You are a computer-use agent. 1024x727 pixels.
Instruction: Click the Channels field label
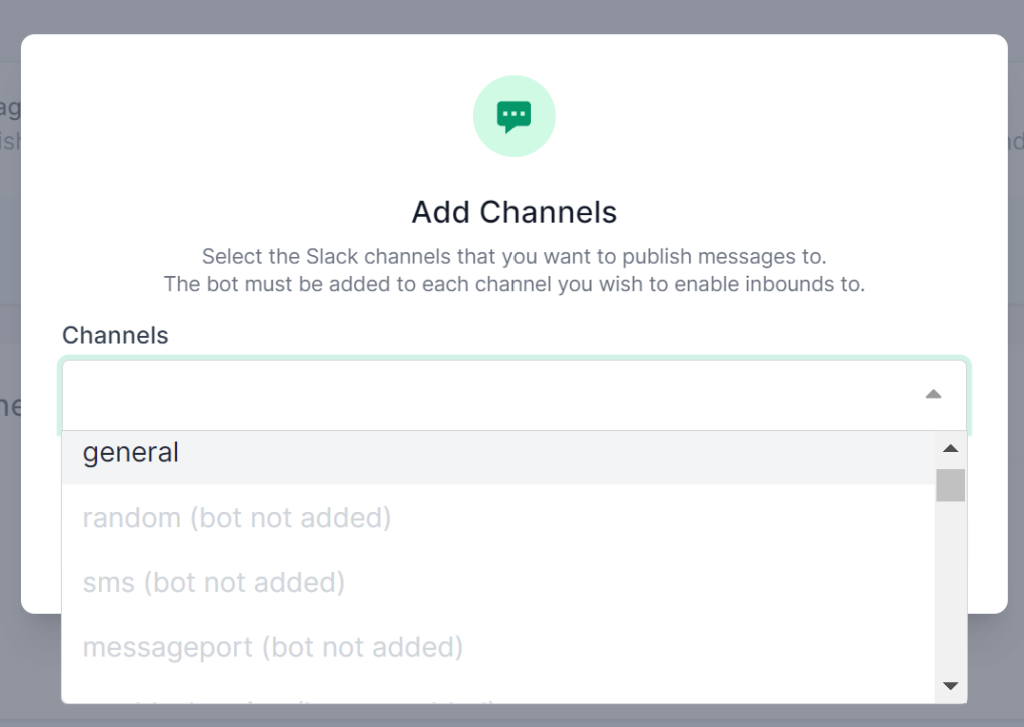(115, 335)
